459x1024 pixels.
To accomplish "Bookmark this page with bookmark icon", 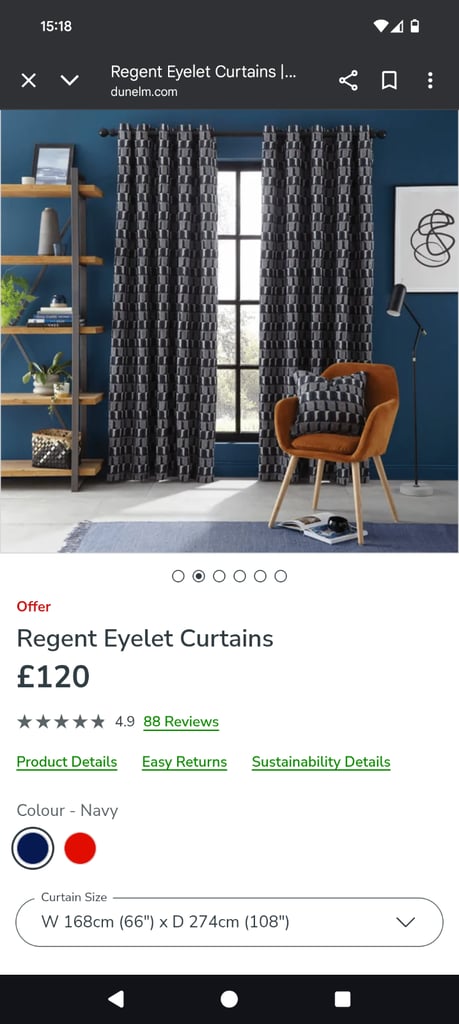I will tap(389, 80).
